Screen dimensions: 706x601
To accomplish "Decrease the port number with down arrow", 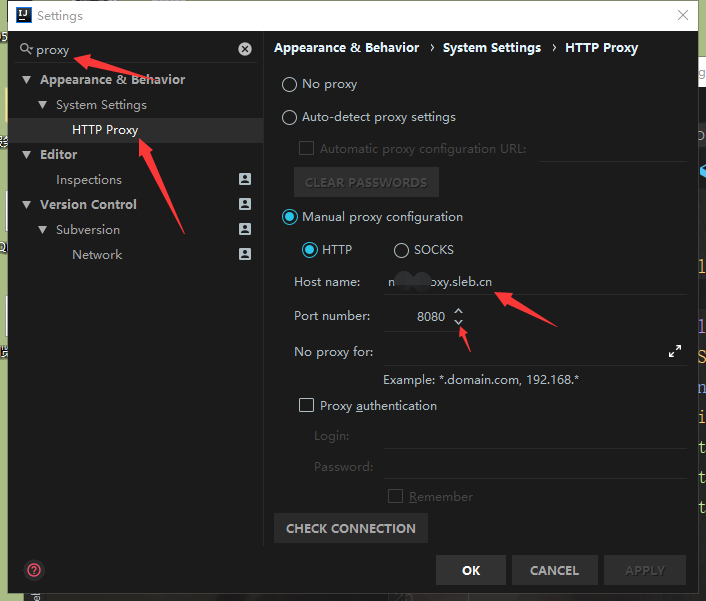I will tap(458, 321).
